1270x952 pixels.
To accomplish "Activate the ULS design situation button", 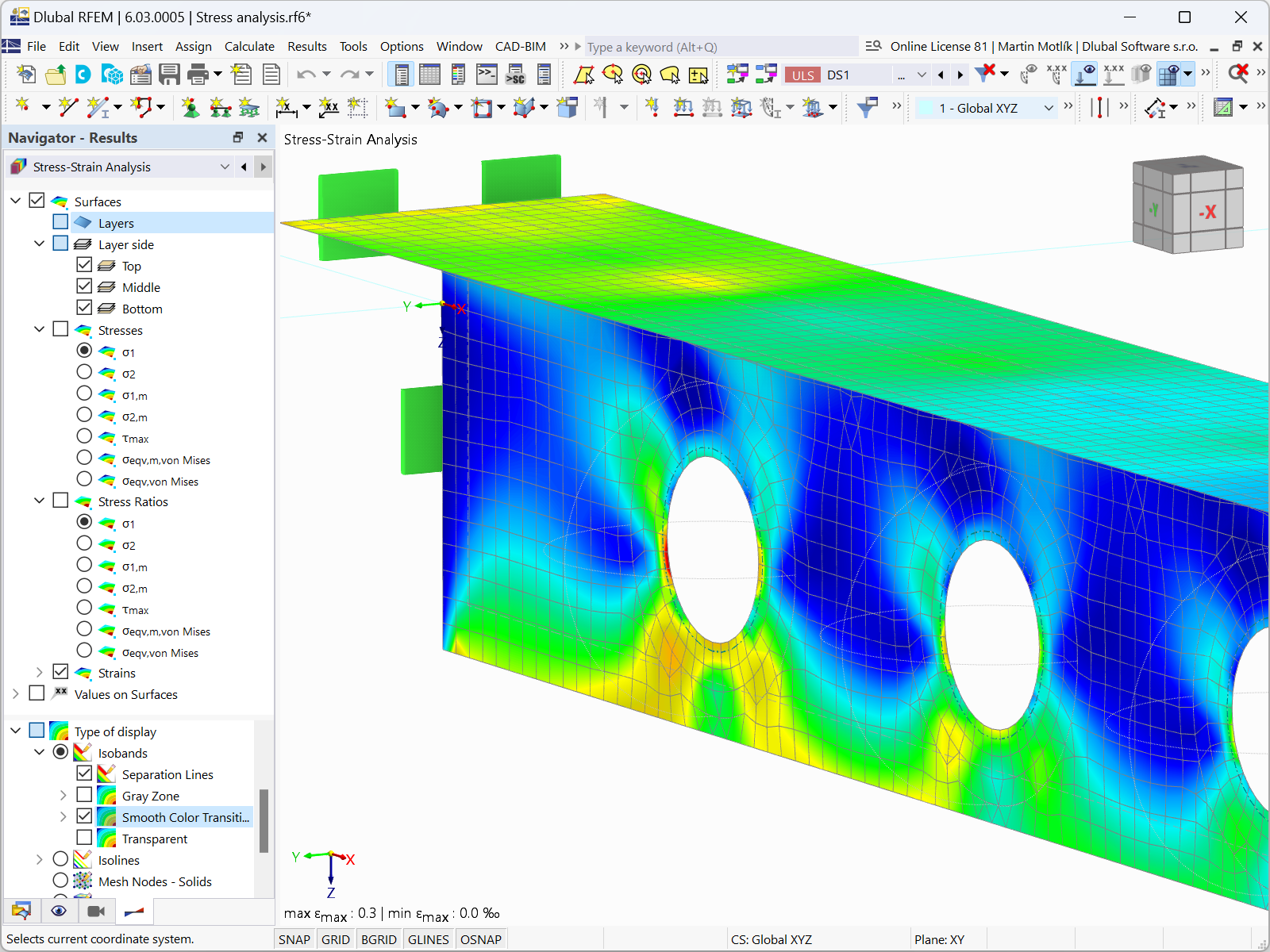I will pos(802,74).
